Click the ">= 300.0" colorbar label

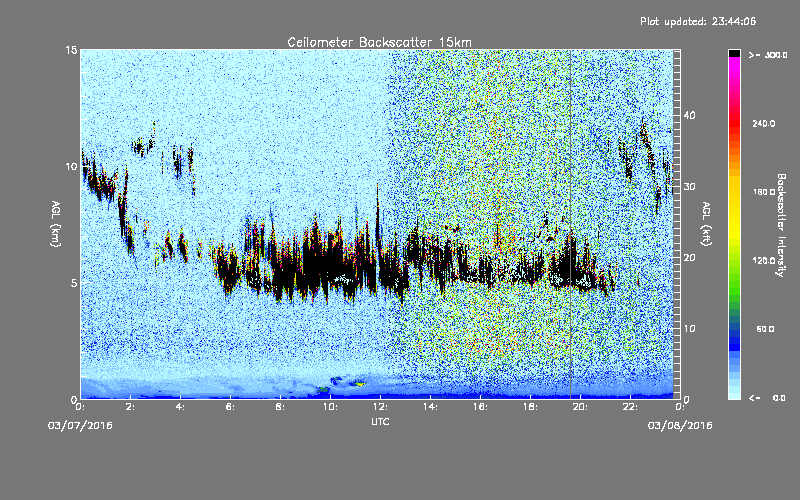[x=768, y=55]
